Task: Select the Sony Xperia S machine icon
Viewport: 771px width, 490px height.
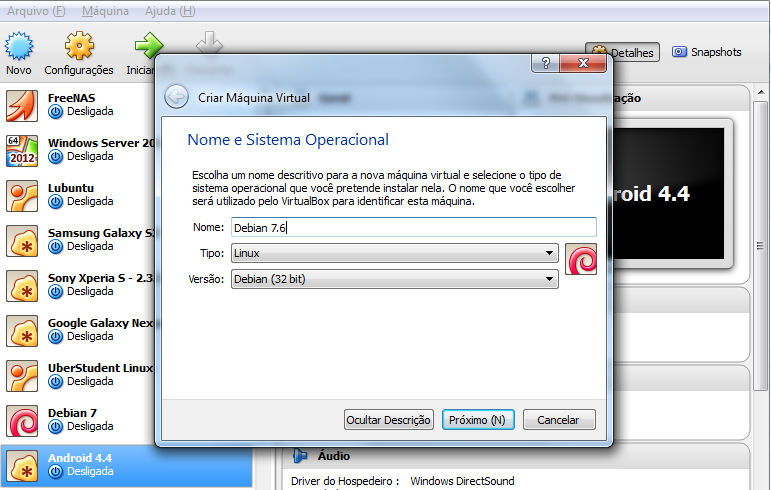Action: (22, 286)
